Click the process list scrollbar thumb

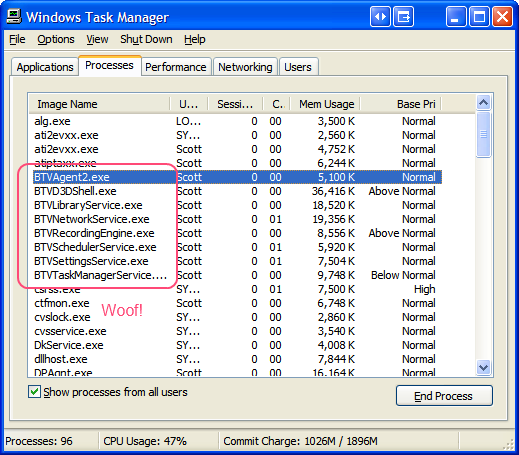[483, 134]
